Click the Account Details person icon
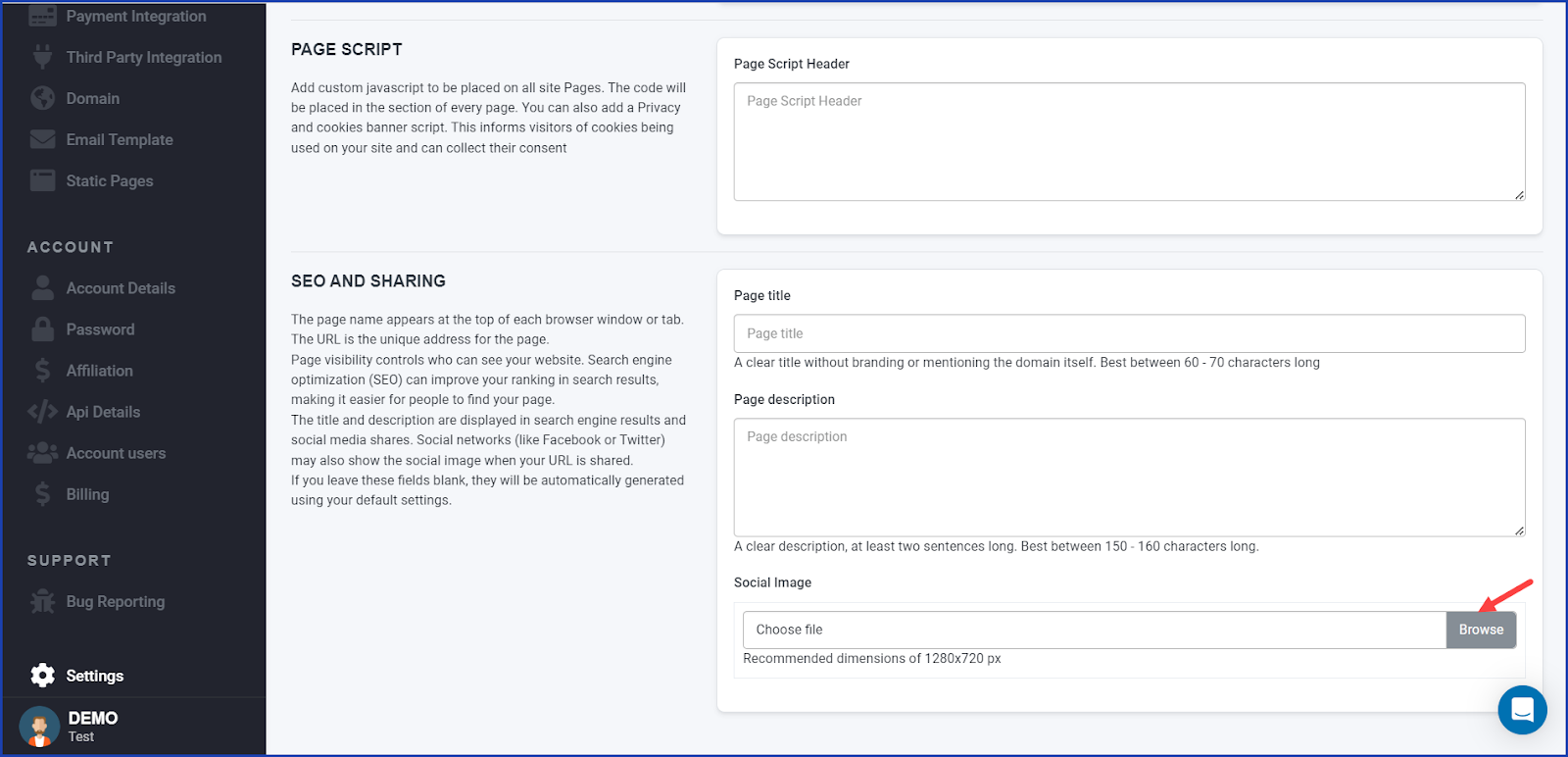This screenshot has width=1568, height=757. [42, 287]
